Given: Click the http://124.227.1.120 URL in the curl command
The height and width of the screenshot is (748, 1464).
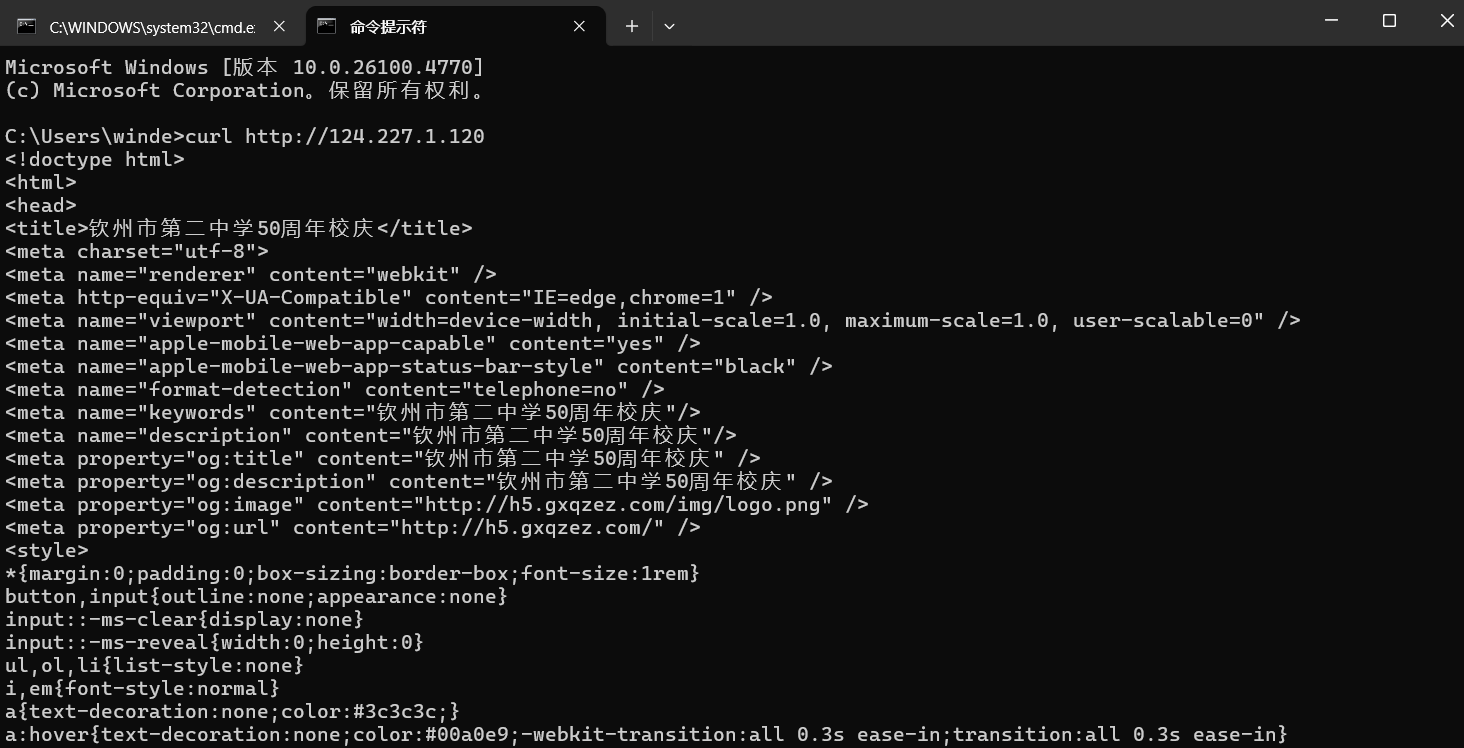Looking at the screenshot, I should click(x=364, y=136).
